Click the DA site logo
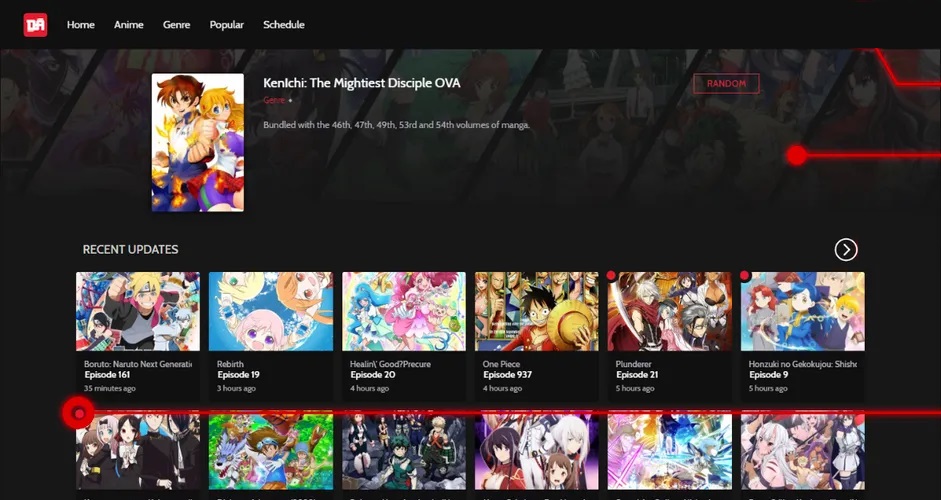The image size is (941, 500). coord(35,25)
